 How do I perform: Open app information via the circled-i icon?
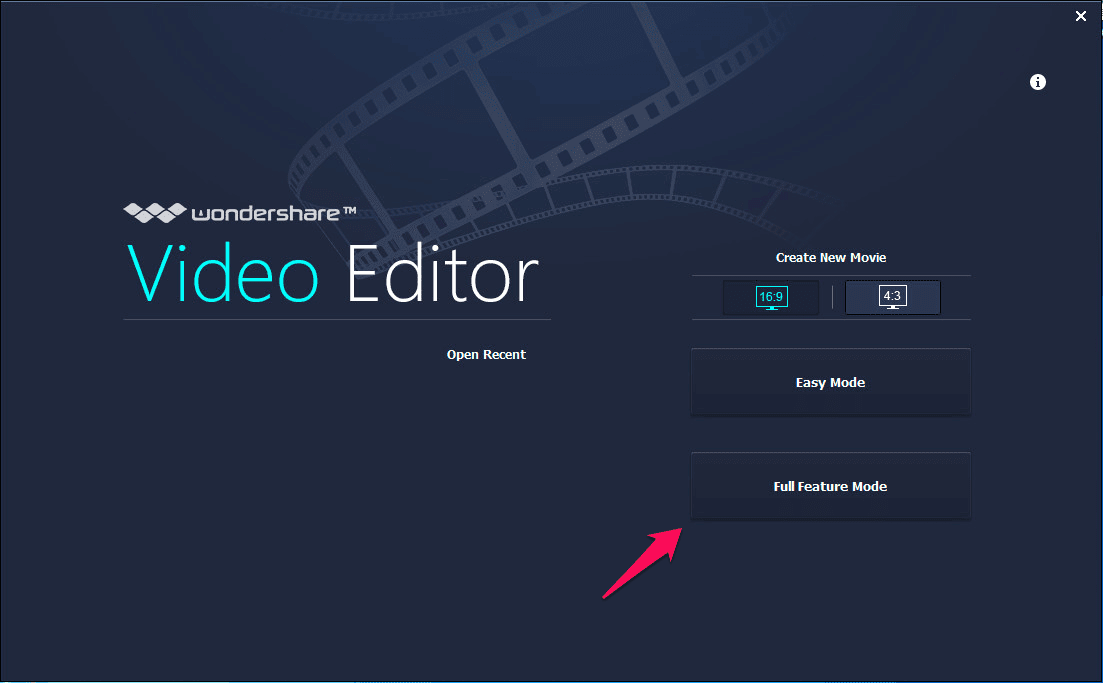coord(1037,82)
